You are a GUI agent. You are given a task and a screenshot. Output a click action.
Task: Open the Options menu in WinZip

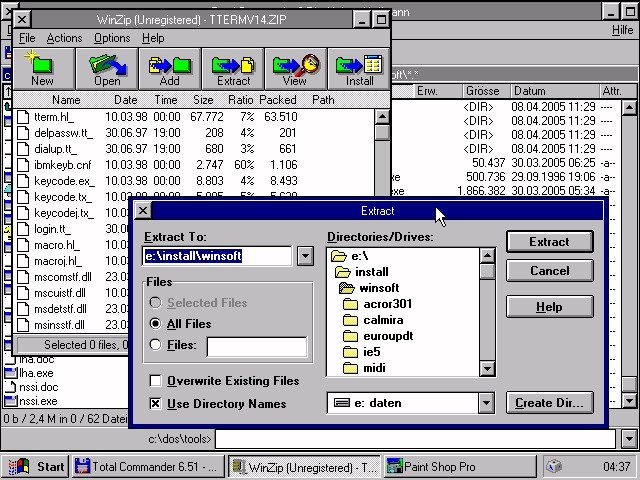pos(112,38)
